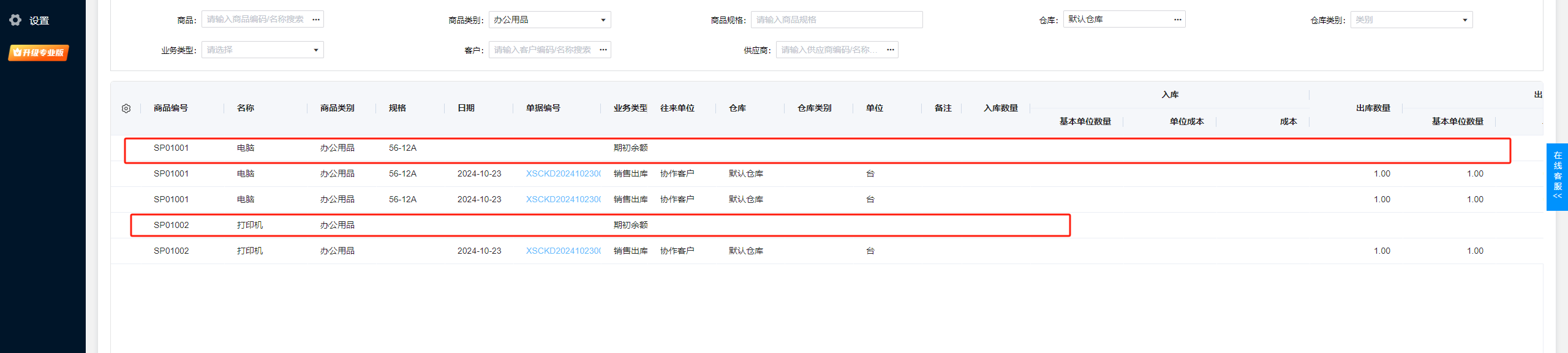
Task: Click the date column header
Action: [466, 108]
